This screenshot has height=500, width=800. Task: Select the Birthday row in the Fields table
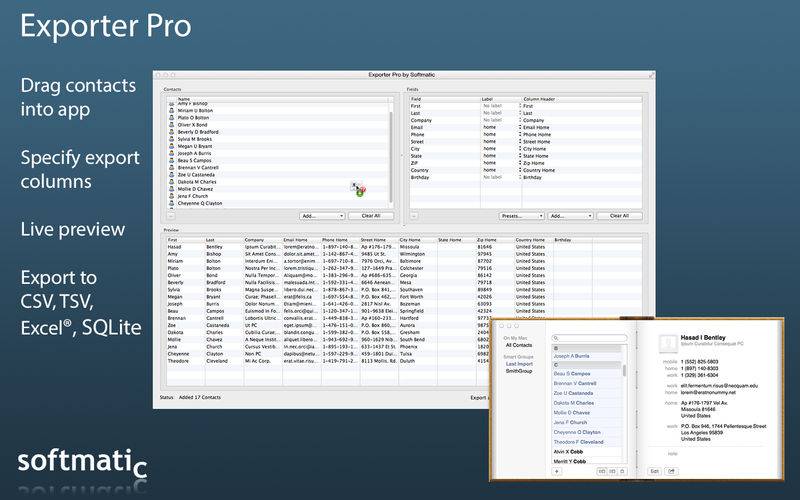(526, 177)
